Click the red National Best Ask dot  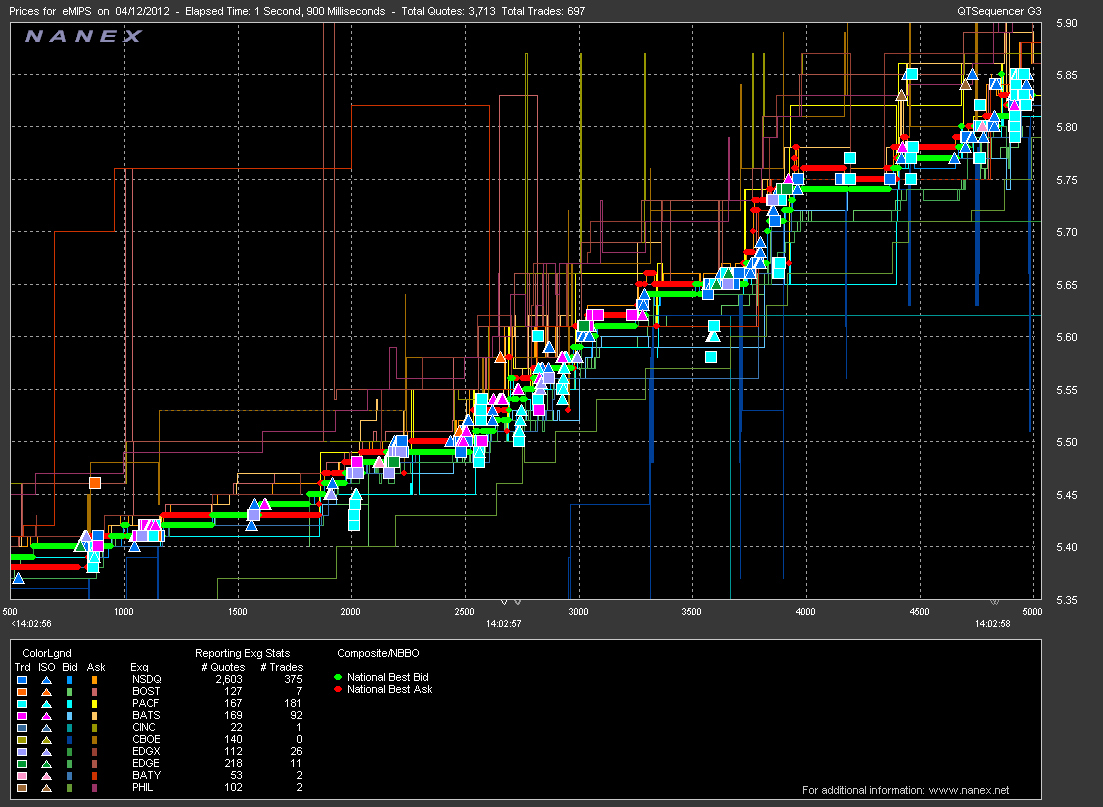click(x=338, y=689)
